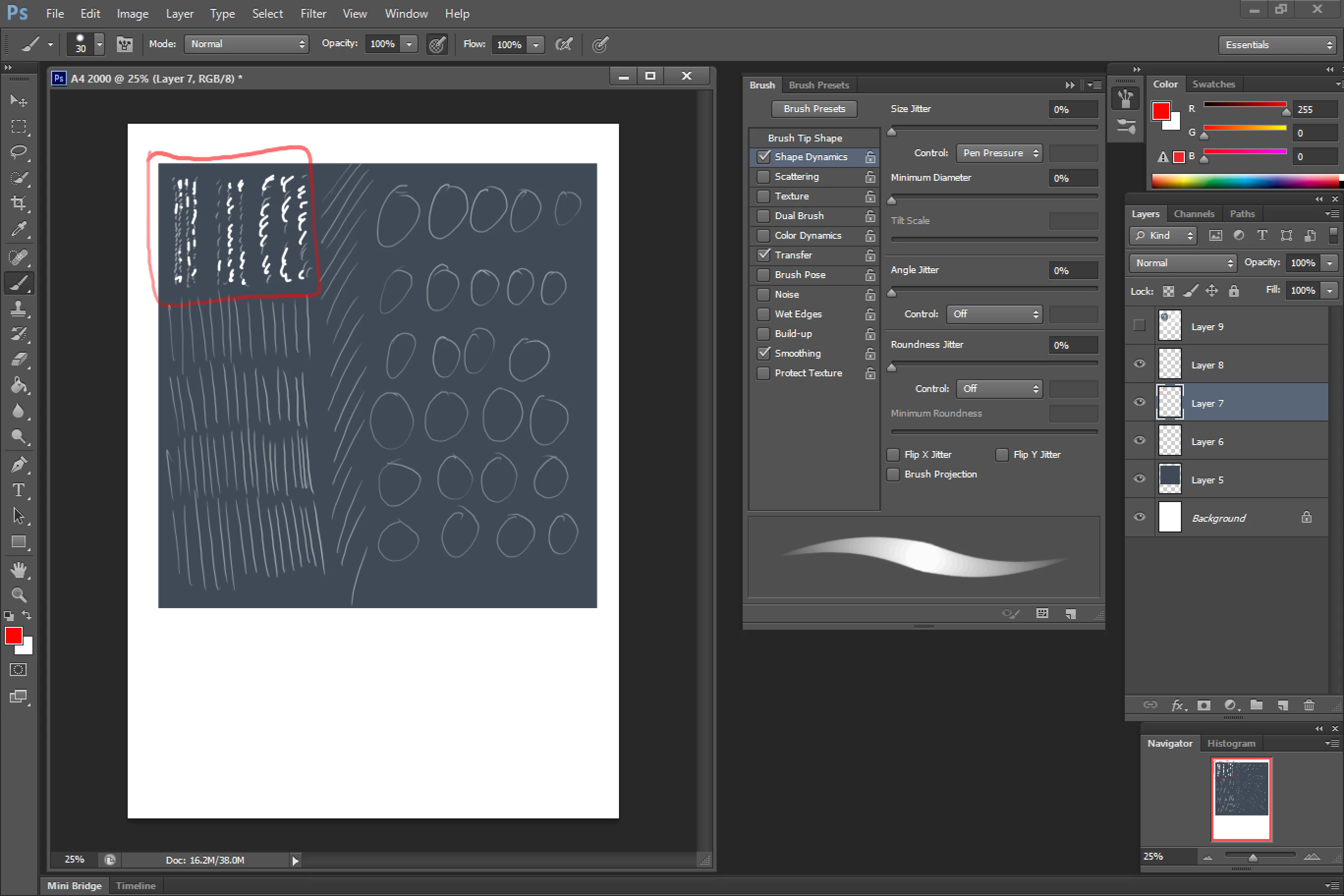This screenshot has width=1344, height=896.
Task: Select the Crop tool
Action: pos(18,203)
